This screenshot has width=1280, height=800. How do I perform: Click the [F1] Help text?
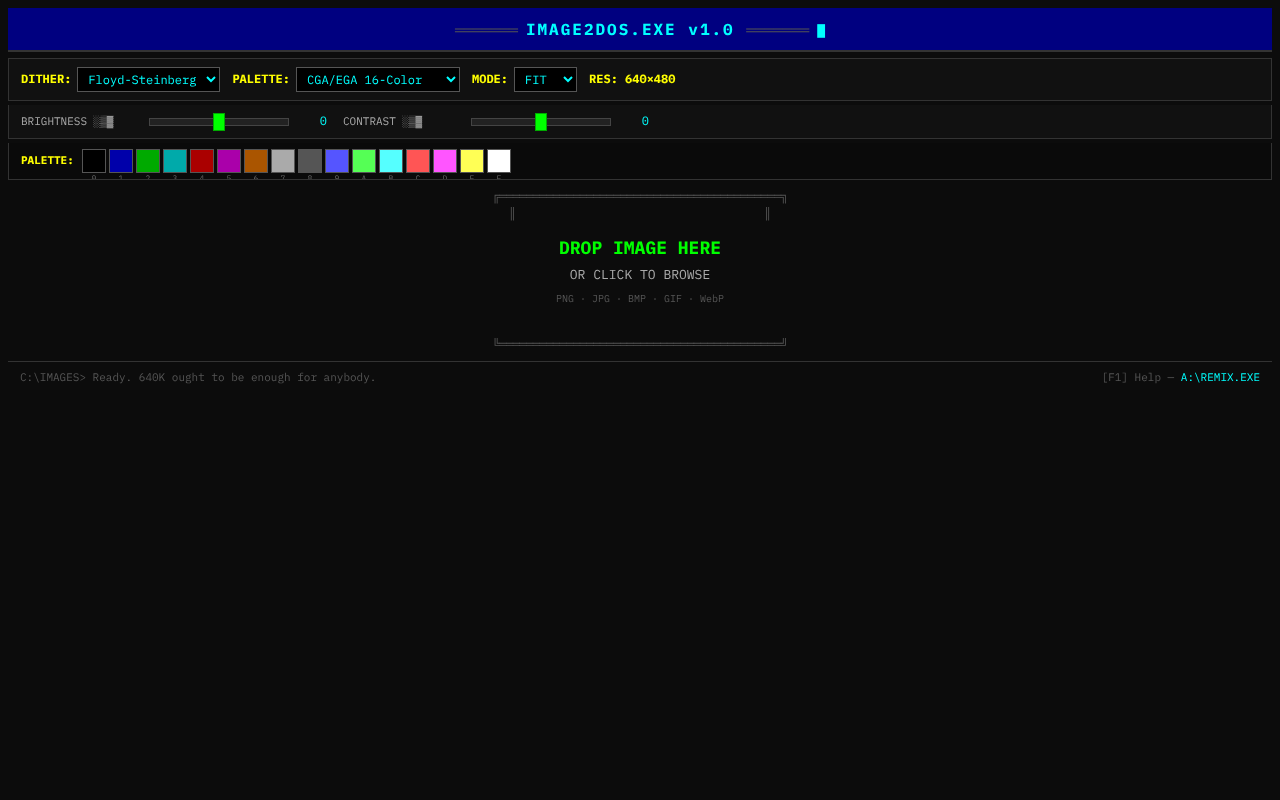tap(1131, 377)
